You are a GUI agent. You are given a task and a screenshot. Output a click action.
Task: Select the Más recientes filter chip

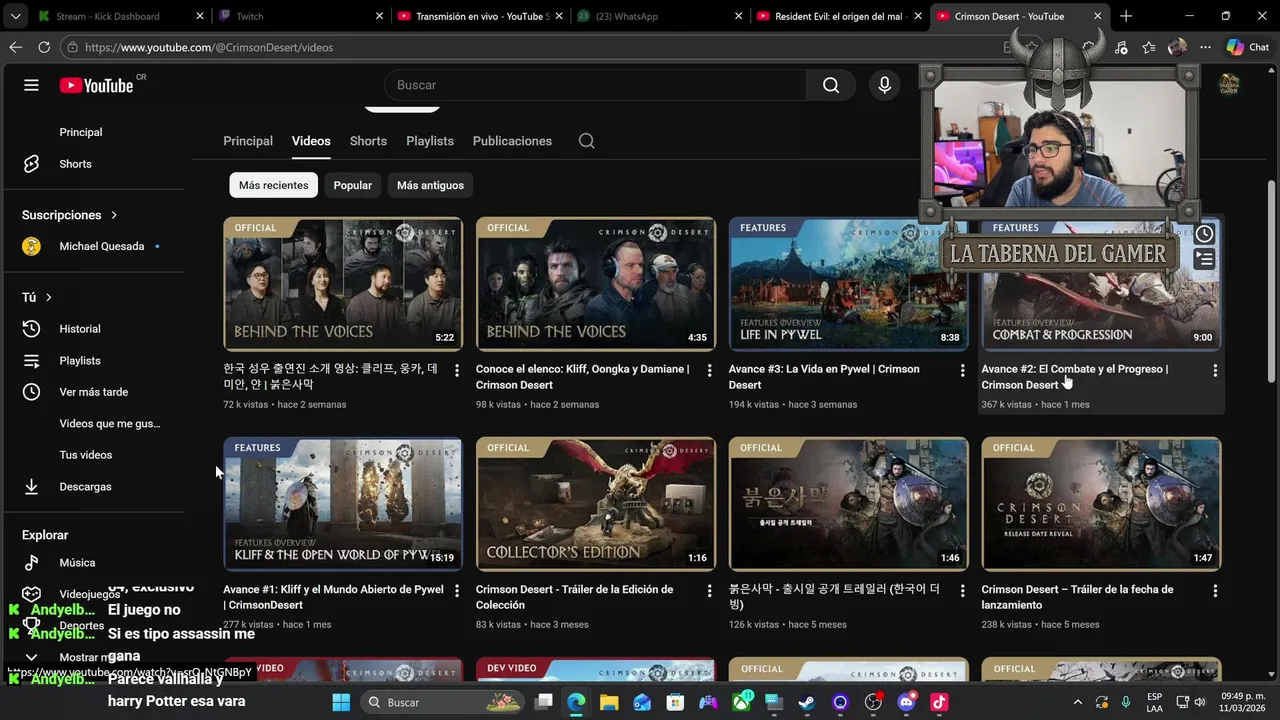pyautogui.click(x=273, y=185)
